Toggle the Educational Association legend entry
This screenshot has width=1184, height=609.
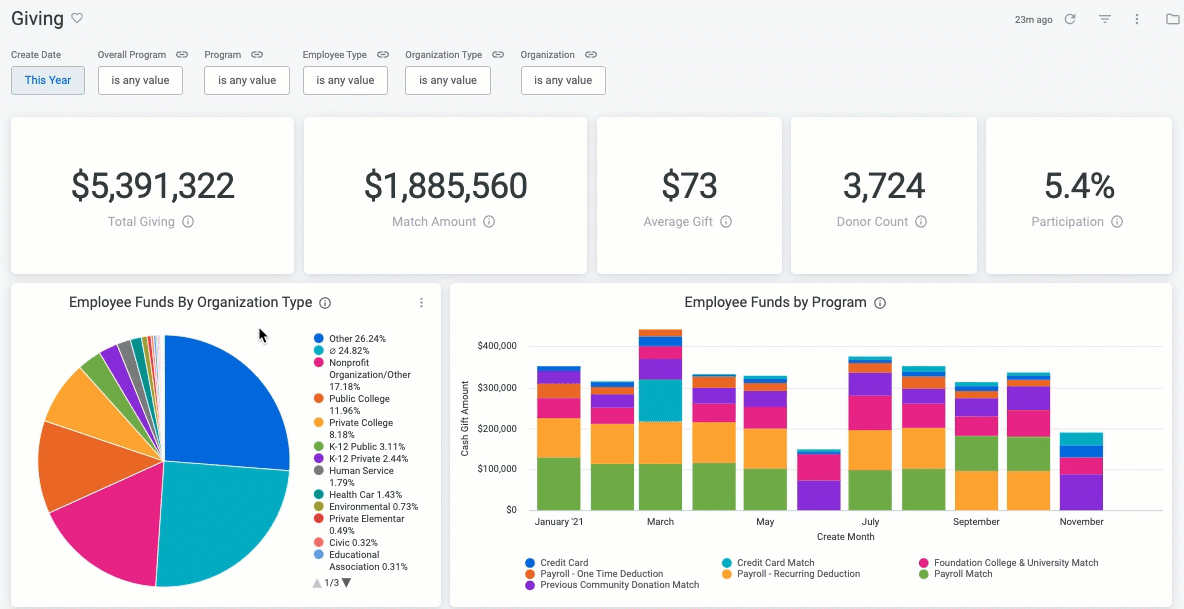point(361,561)
